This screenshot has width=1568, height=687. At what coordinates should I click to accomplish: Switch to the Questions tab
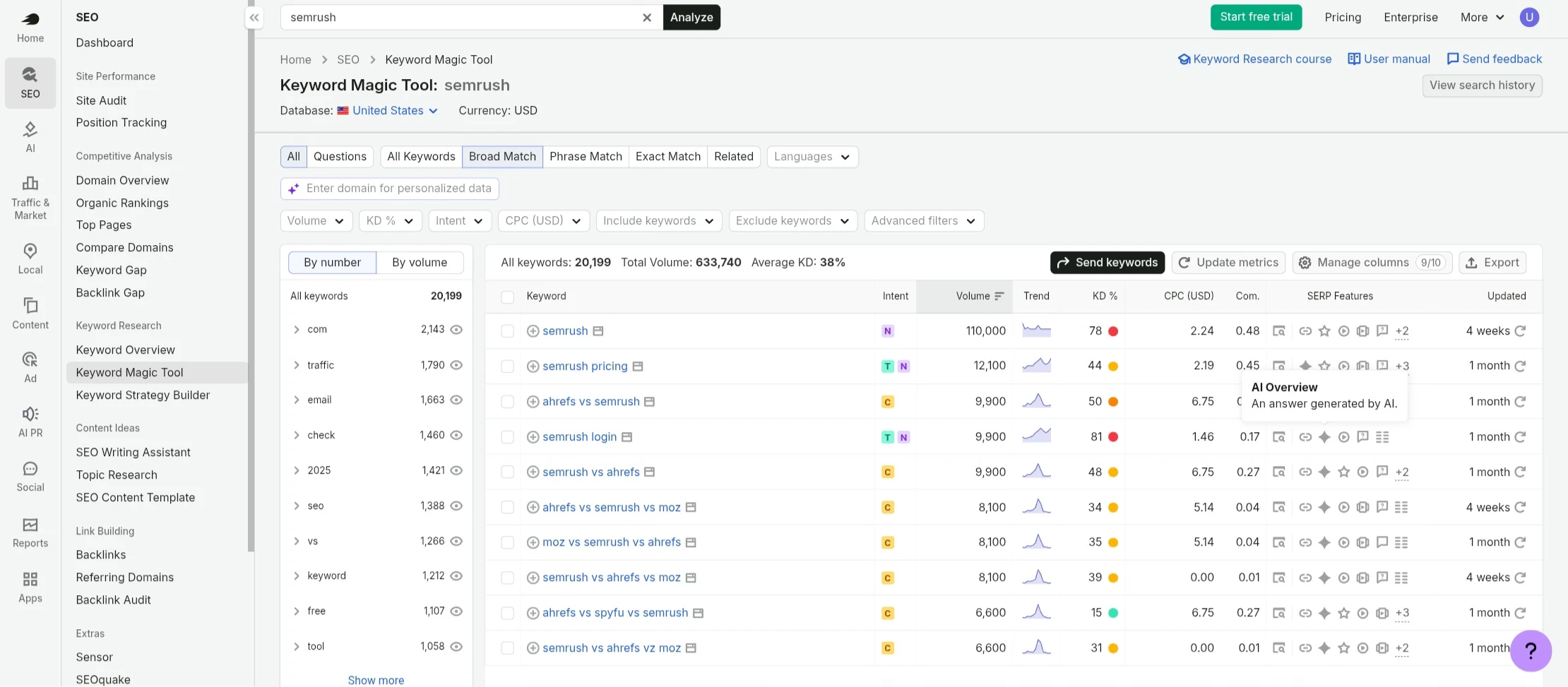click(340, 157)
